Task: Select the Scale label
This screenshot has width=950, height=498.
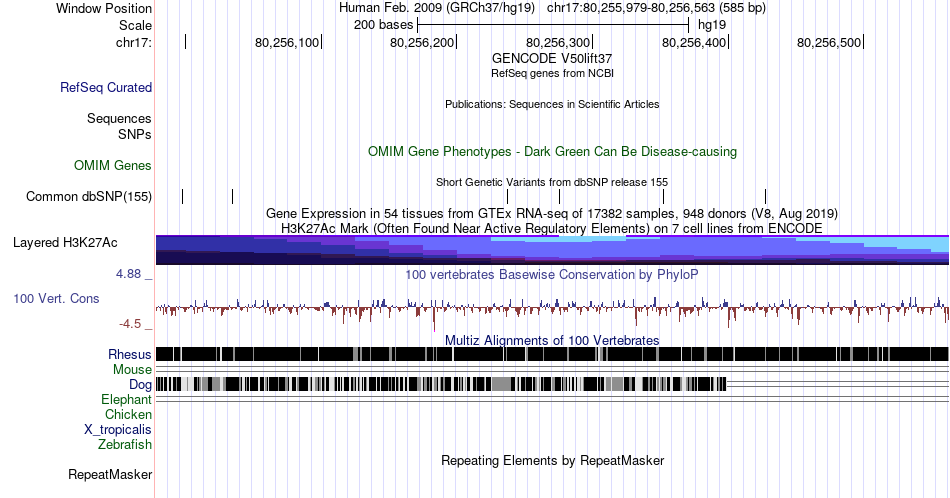Action: (x=136, y=25)
